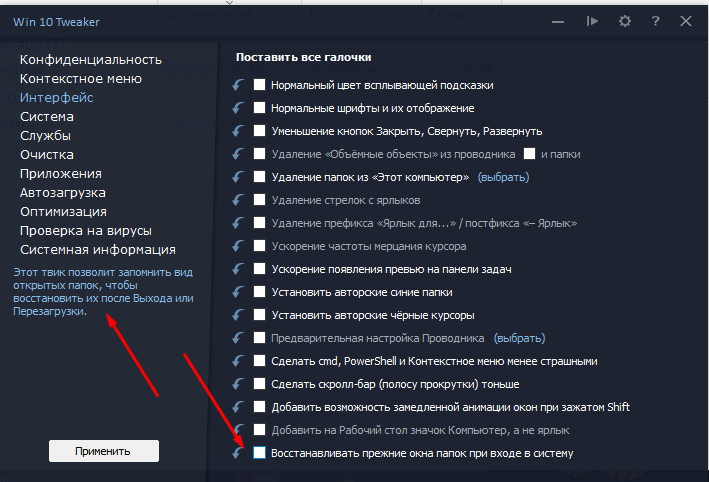Click the Применить button

point(104,451)
